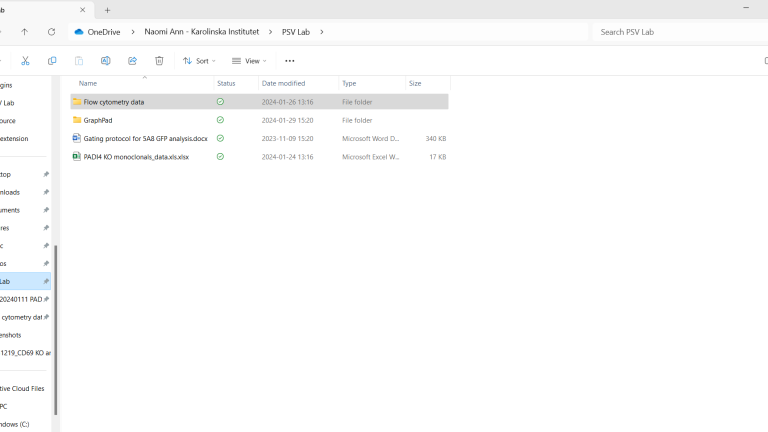Image resolution: width=768 pixels, height=432 pixels.
Task: Click the Search PSV Lab field
Action: [680, 32]
